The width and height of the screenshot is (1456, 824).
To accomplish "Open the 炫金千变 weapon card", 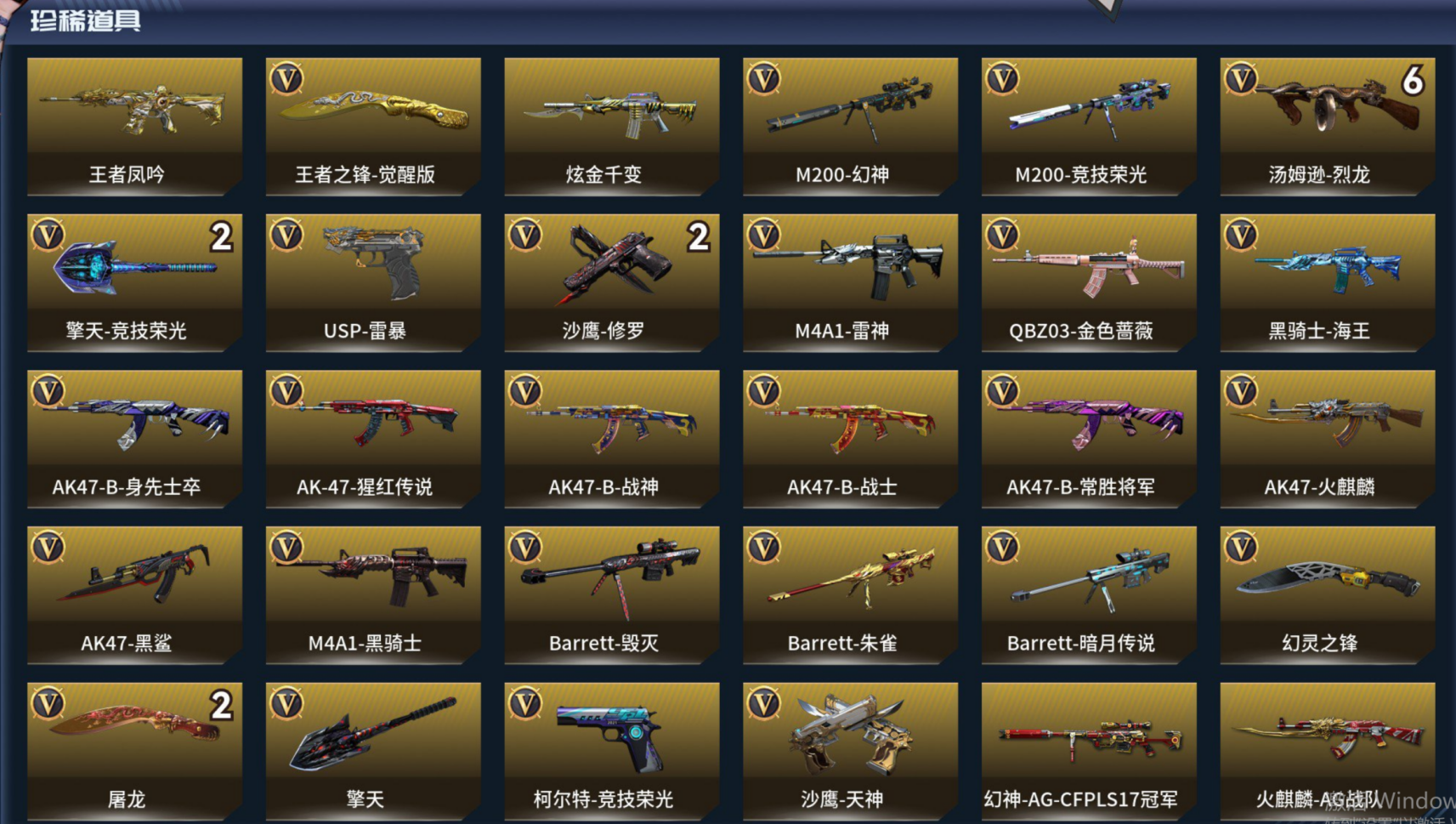I will click(612, 127).
